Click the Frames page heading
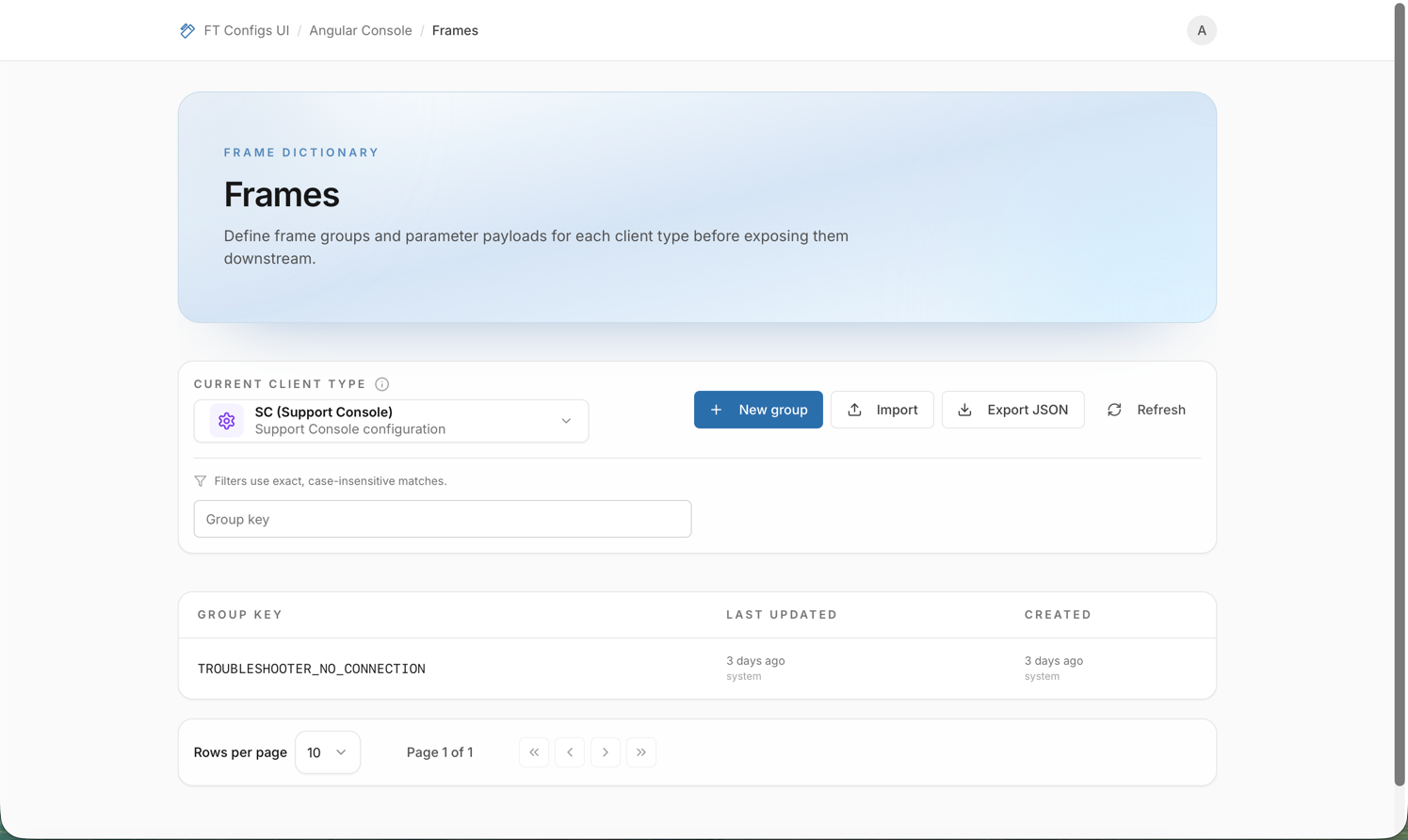This screenshot has height=840, width=1408. [x=282, y=194]
